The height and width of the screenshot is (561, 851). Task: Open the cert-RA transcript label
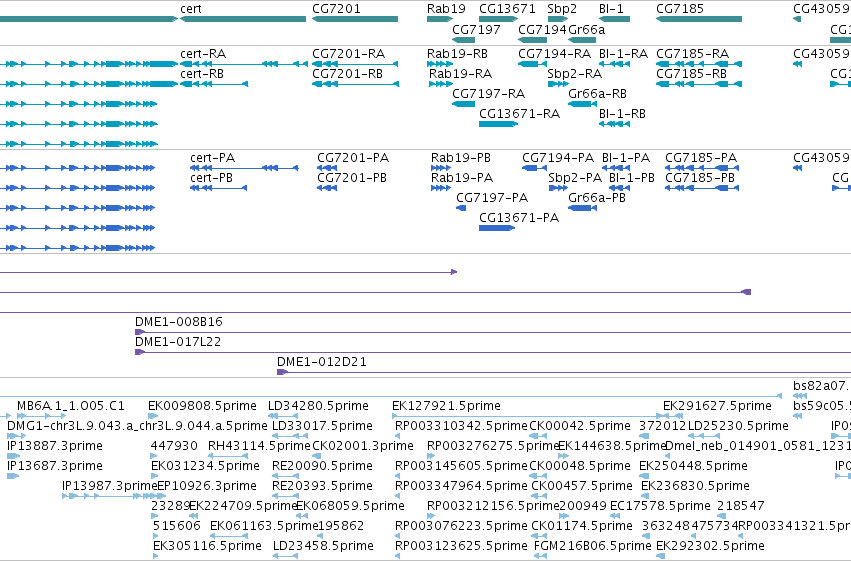tap(203, 54)
